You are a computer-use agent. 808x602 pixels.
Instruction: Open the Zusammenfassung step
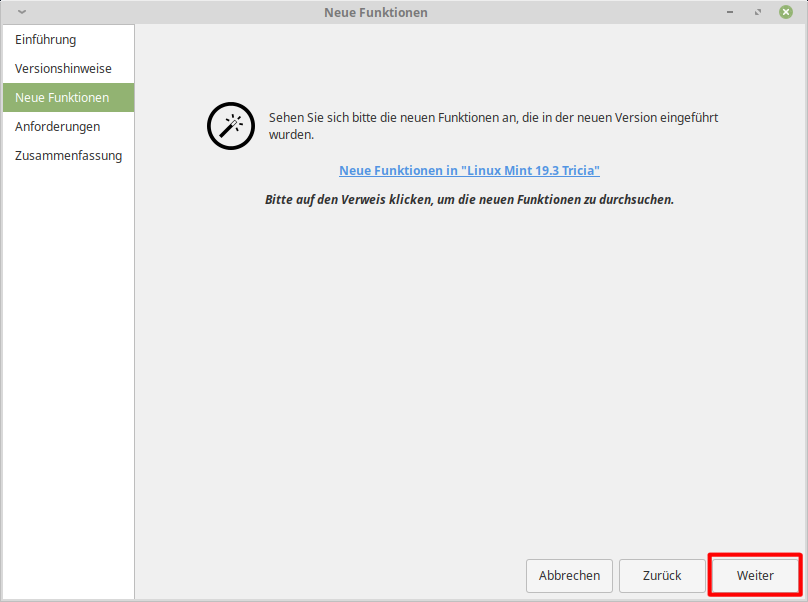[68, 156]
